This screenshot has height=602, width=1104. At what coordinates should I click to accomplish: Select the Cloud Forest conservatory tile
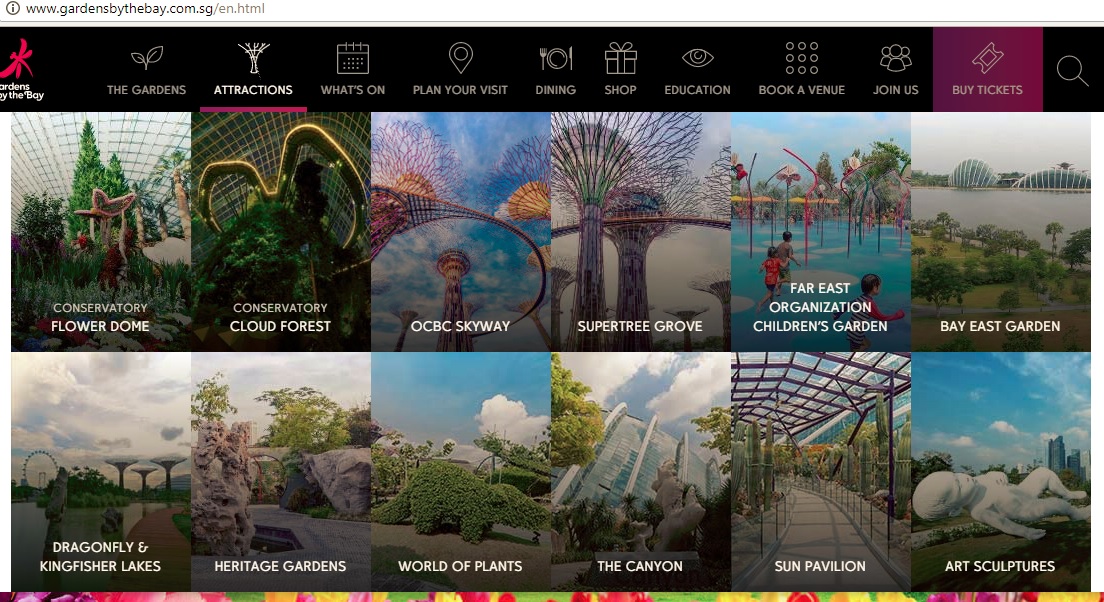pyautogui.click(x=280, y=231)
